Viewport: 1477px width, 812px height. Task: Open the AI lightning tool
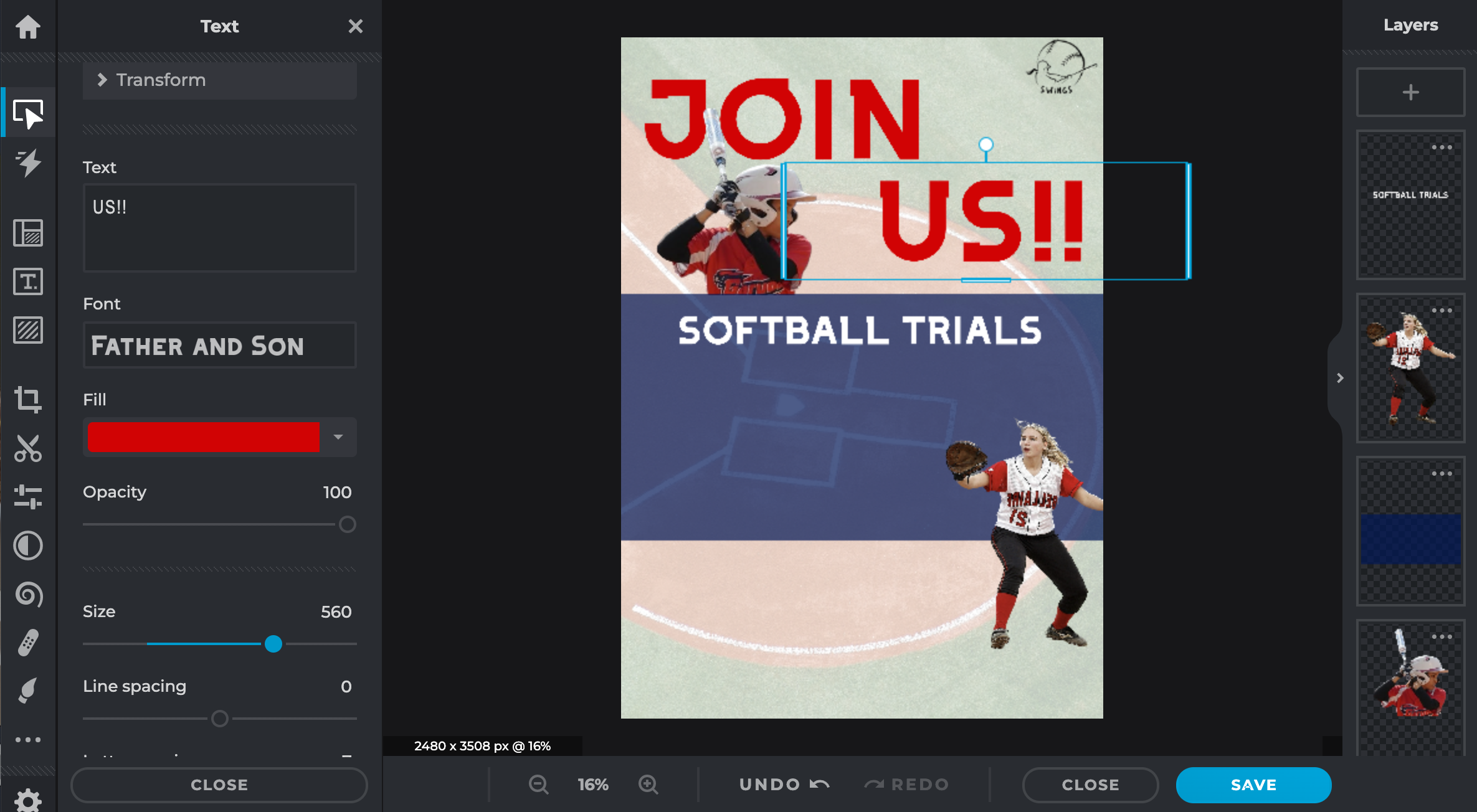tap(28, 163)
